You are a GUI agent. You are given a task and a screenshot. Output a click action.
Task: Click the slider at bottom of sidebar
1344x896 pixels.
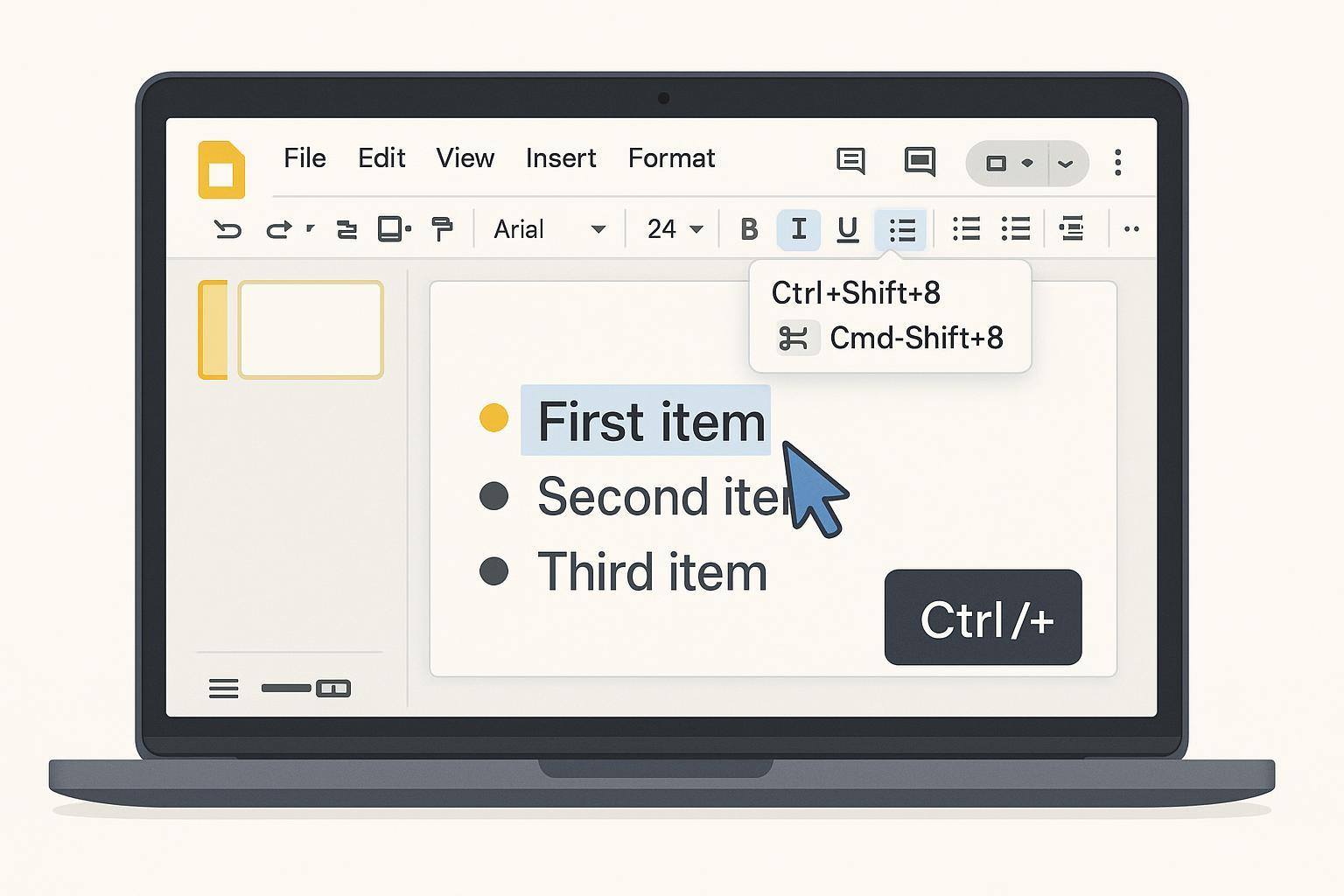pyautogui.click(x=306, y=689)
